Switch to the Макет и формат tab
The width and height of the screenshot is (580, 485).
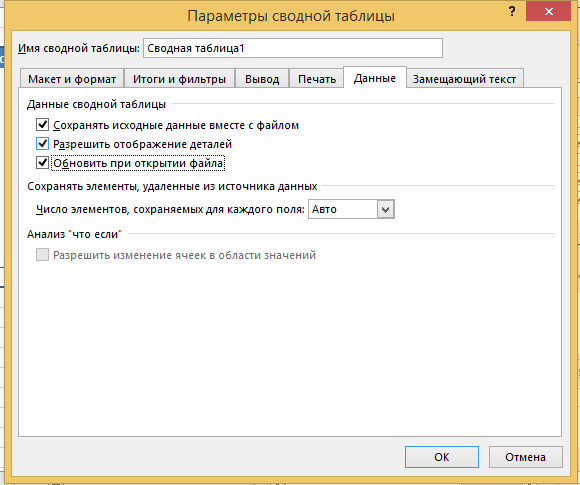coord(72,79)
